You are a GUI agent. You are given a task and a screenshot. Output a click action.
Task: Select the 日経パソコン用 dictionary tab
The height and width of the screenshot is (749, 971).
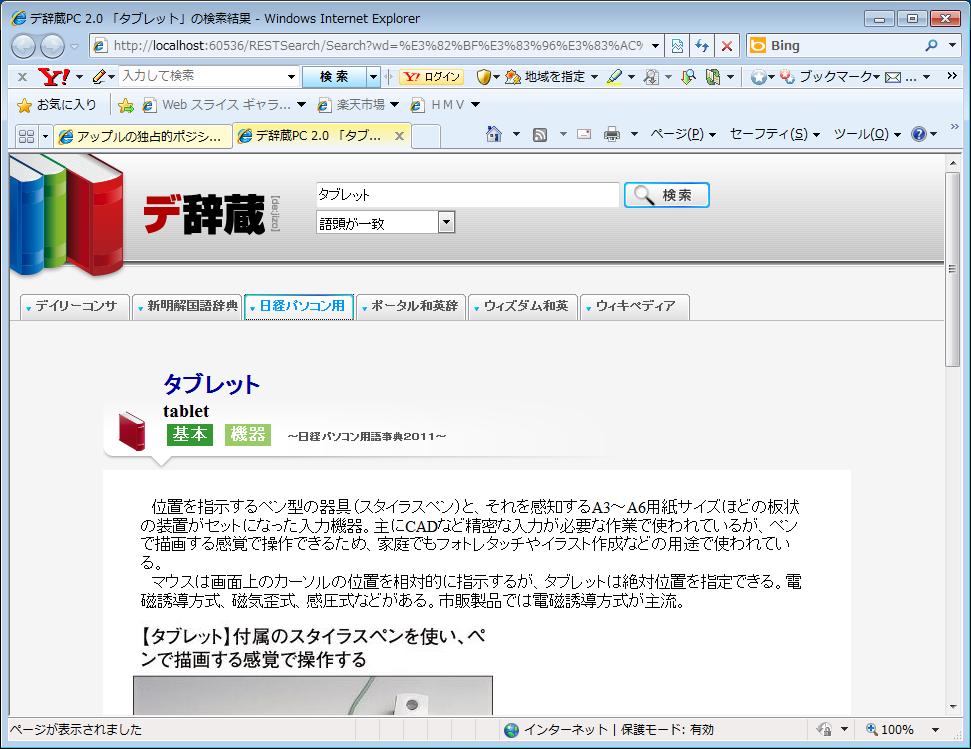click(x=299, y=306)
